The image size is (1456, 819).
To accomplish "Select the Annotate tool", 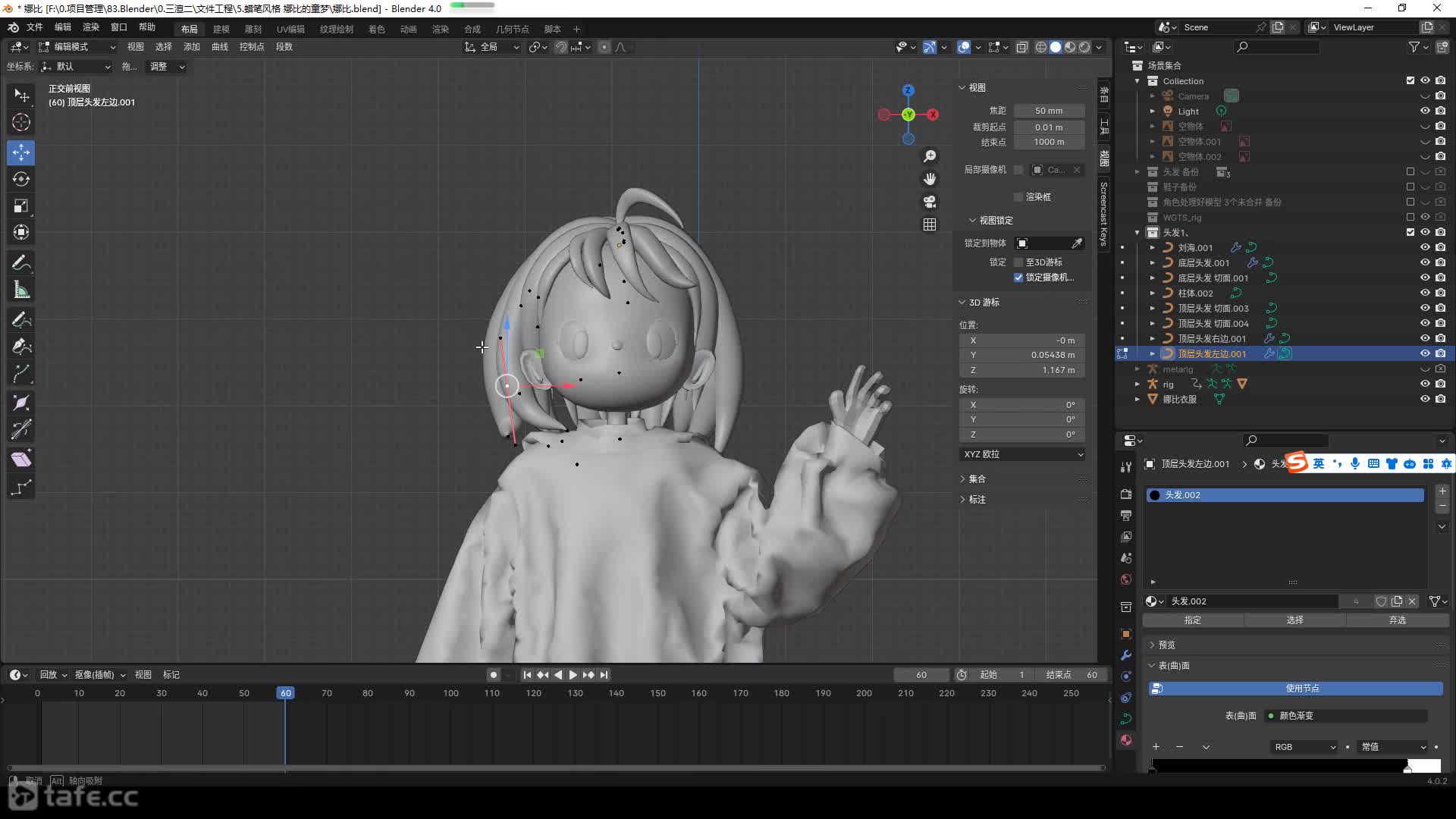I will 21,263.
